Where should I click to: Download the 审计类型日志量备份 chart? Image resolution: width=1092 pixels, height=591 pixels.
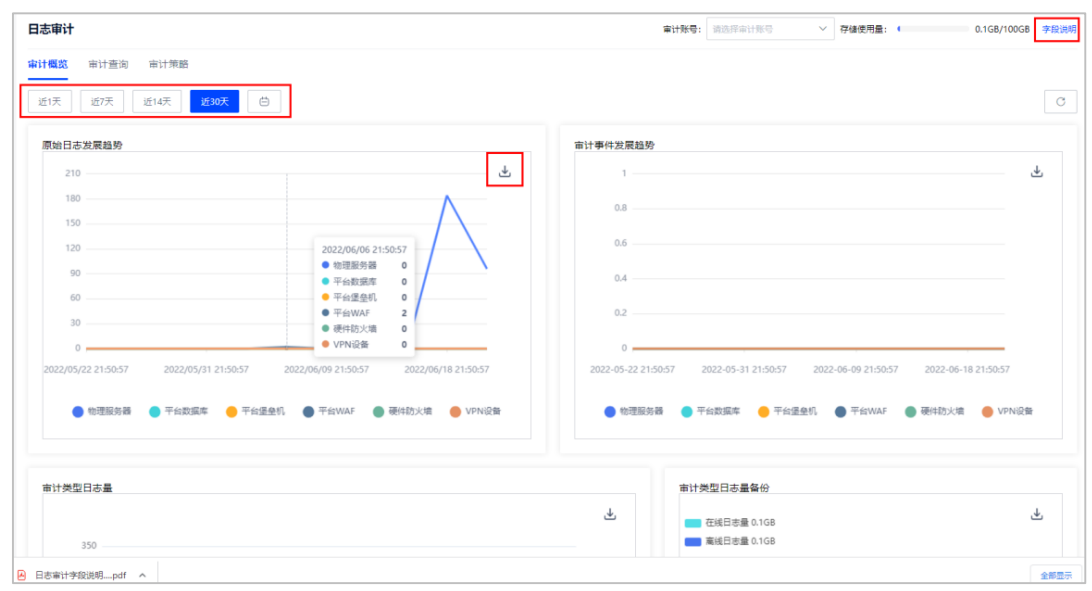pos(1037,514)
